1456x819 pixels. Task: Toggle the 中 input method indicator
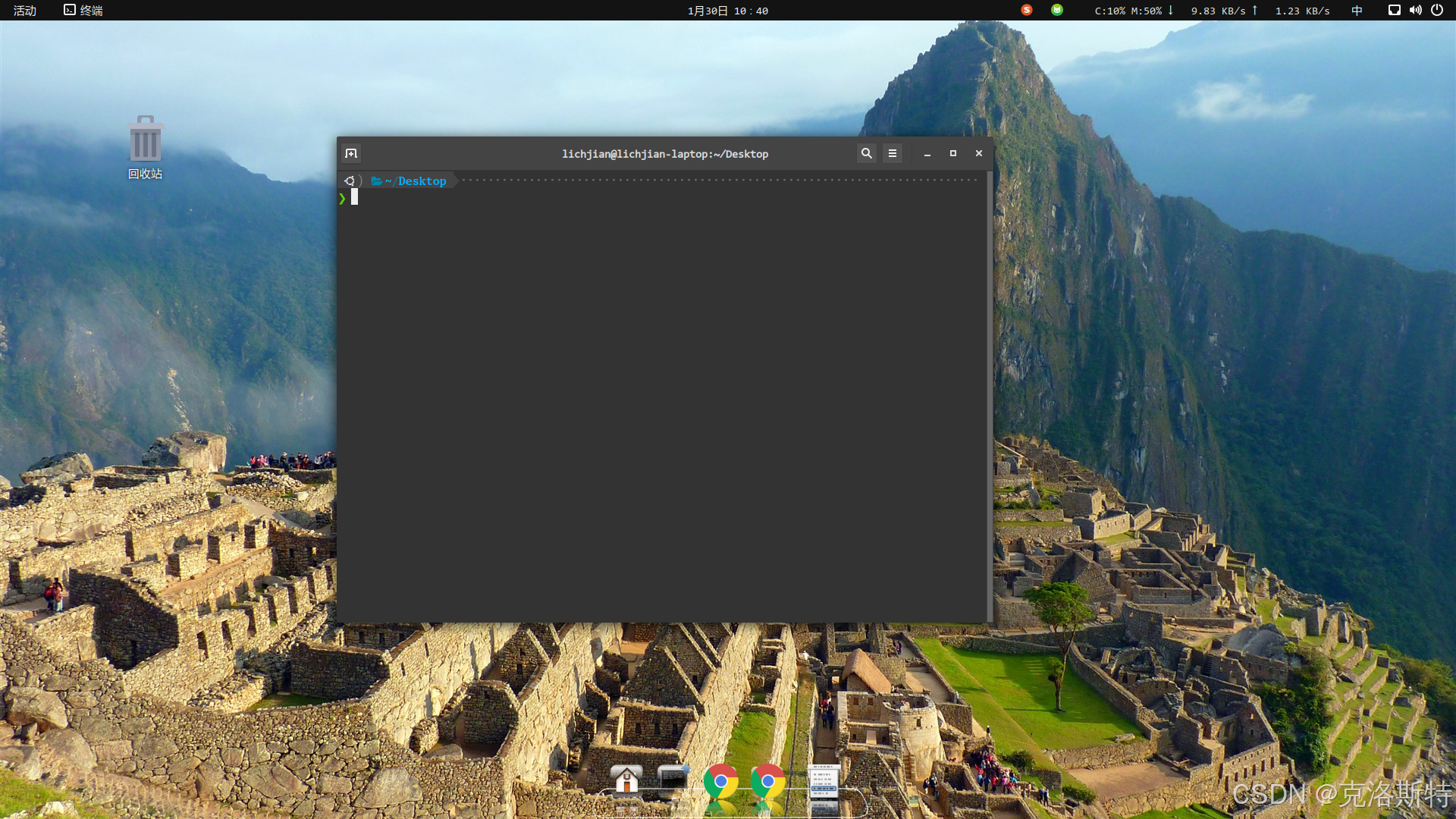(x=1357, y=11)
